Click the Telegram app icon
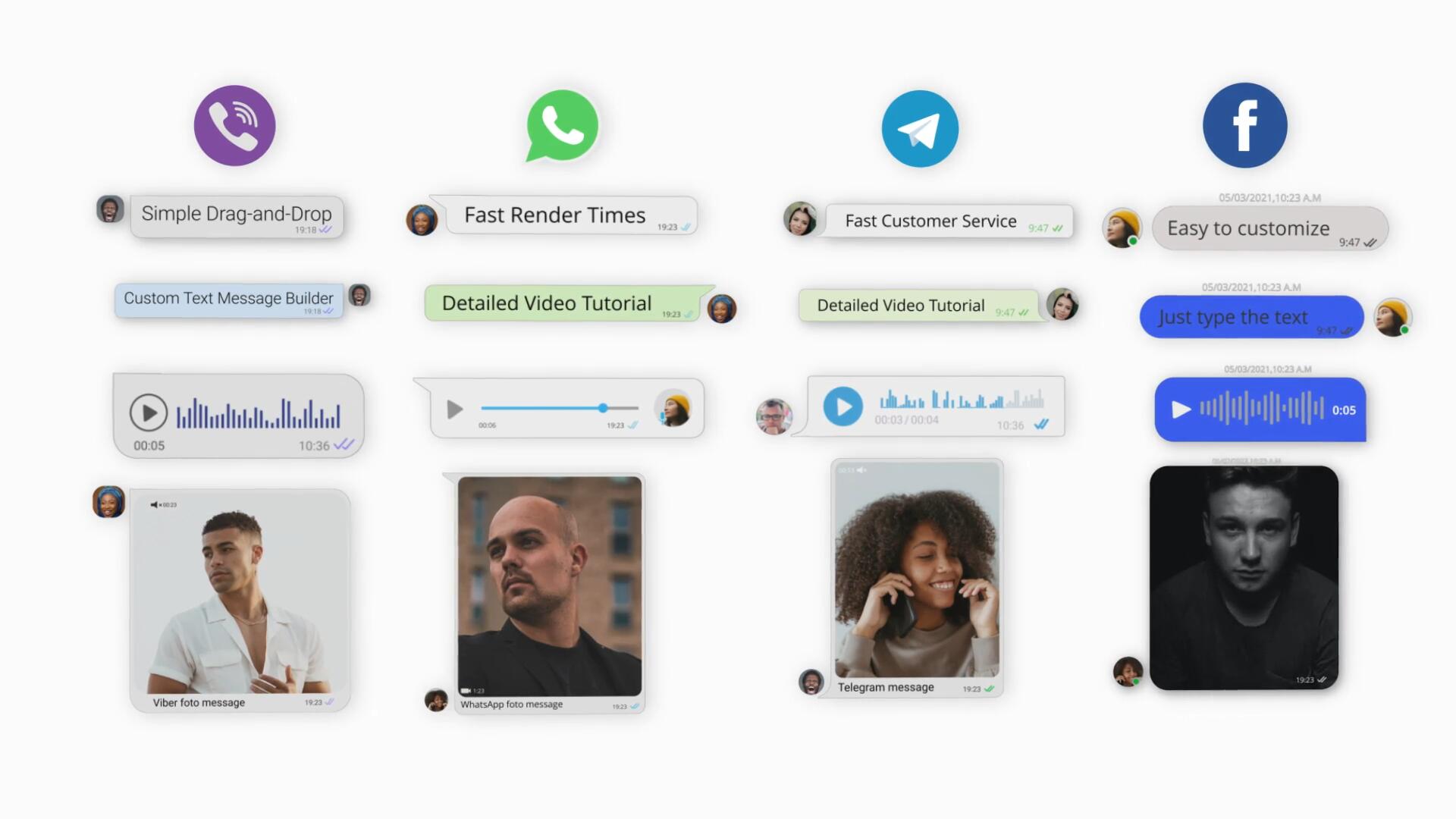The image size is (1456, 819). click(920, 127)
